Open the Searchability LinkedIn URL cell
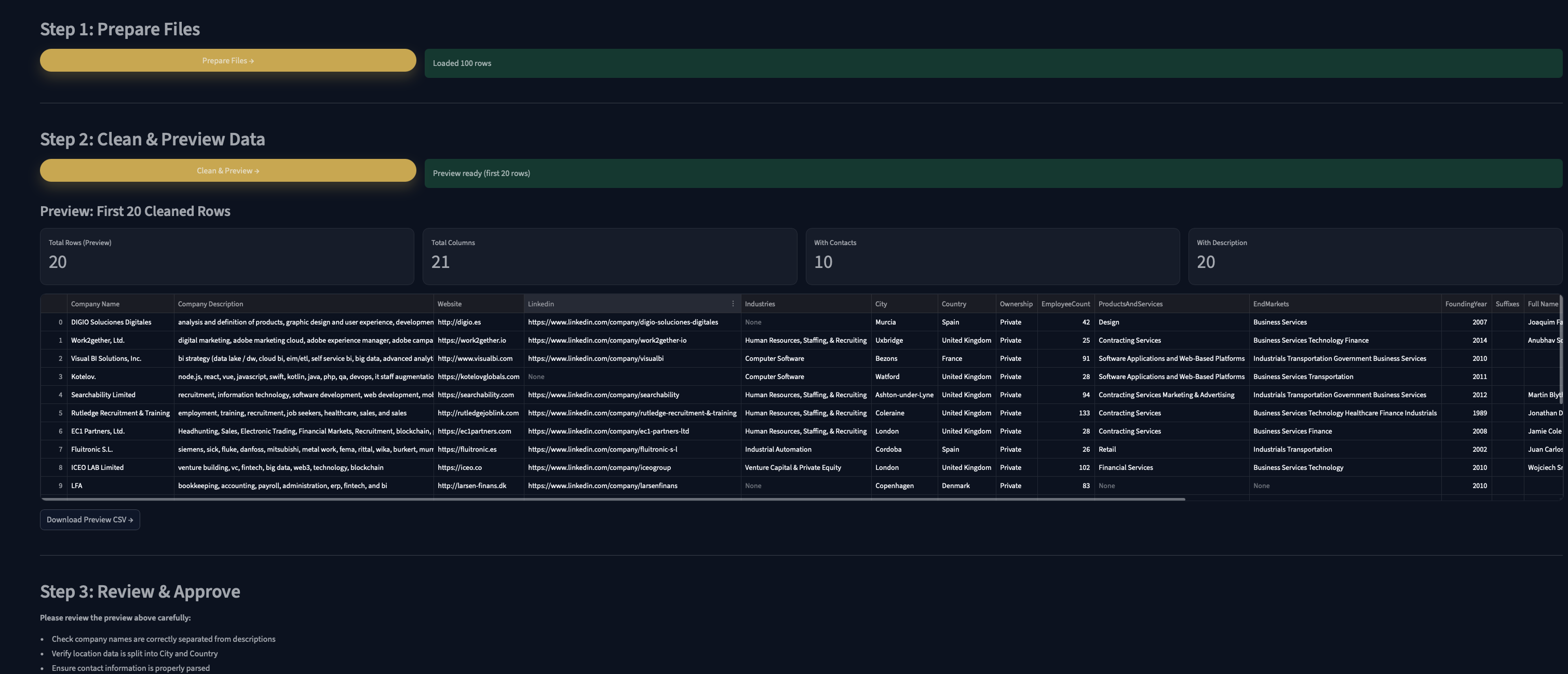 tap(603, 395)
